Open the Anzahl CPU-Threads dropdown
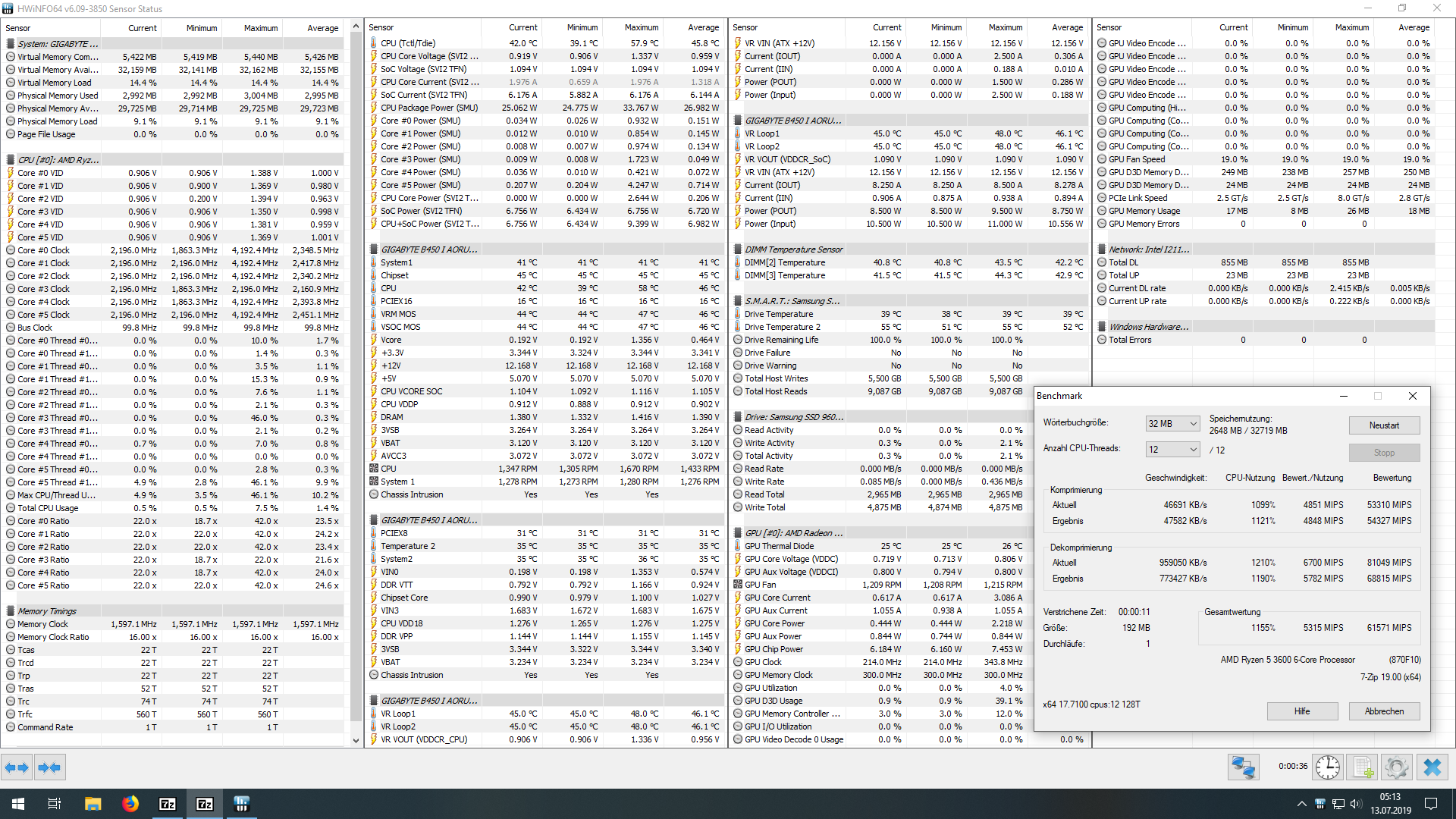Image resolution: width=1456 pixels, height=819 pixels. [1172, 450]
